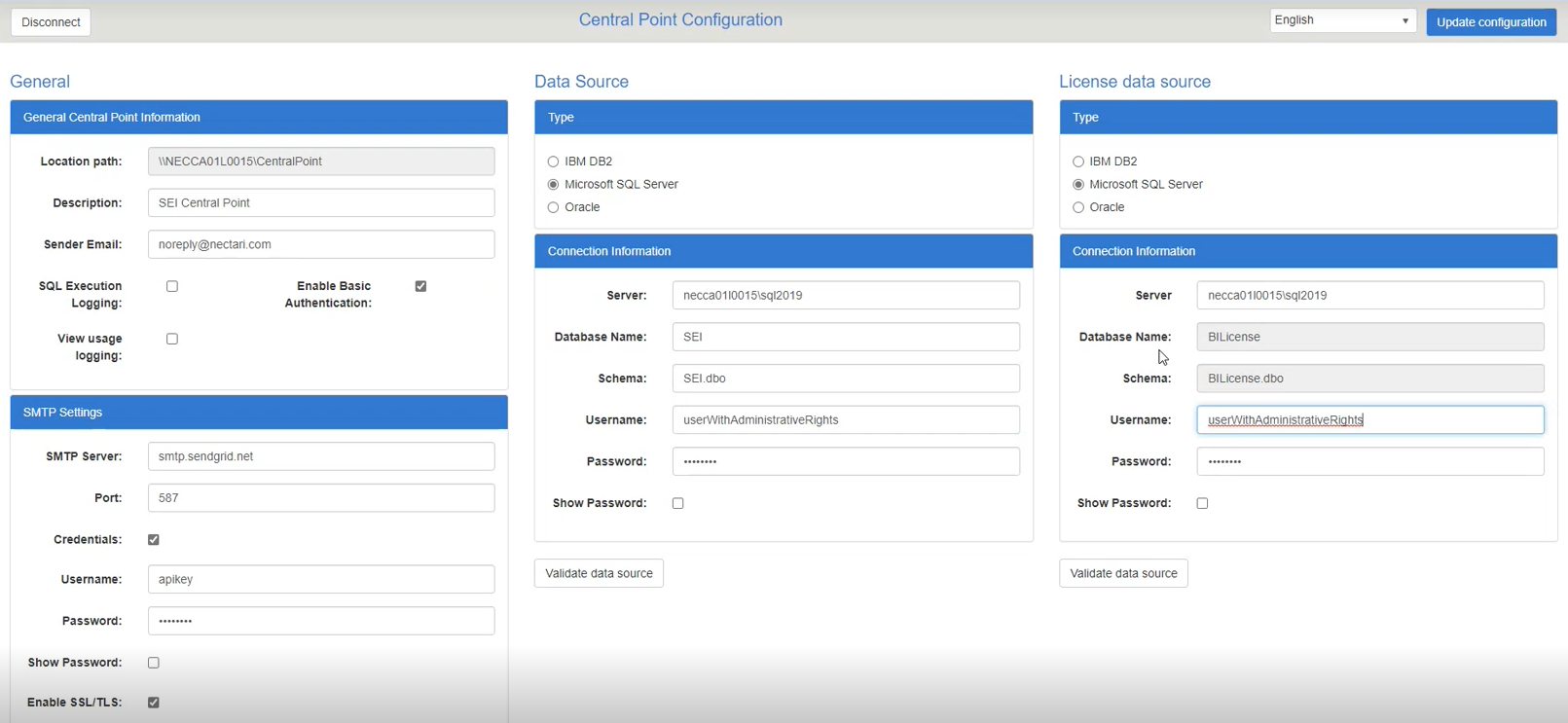Enable the SQL Execution Logging checkbox
Screen dimensions: 1568x723
[172, 286]
